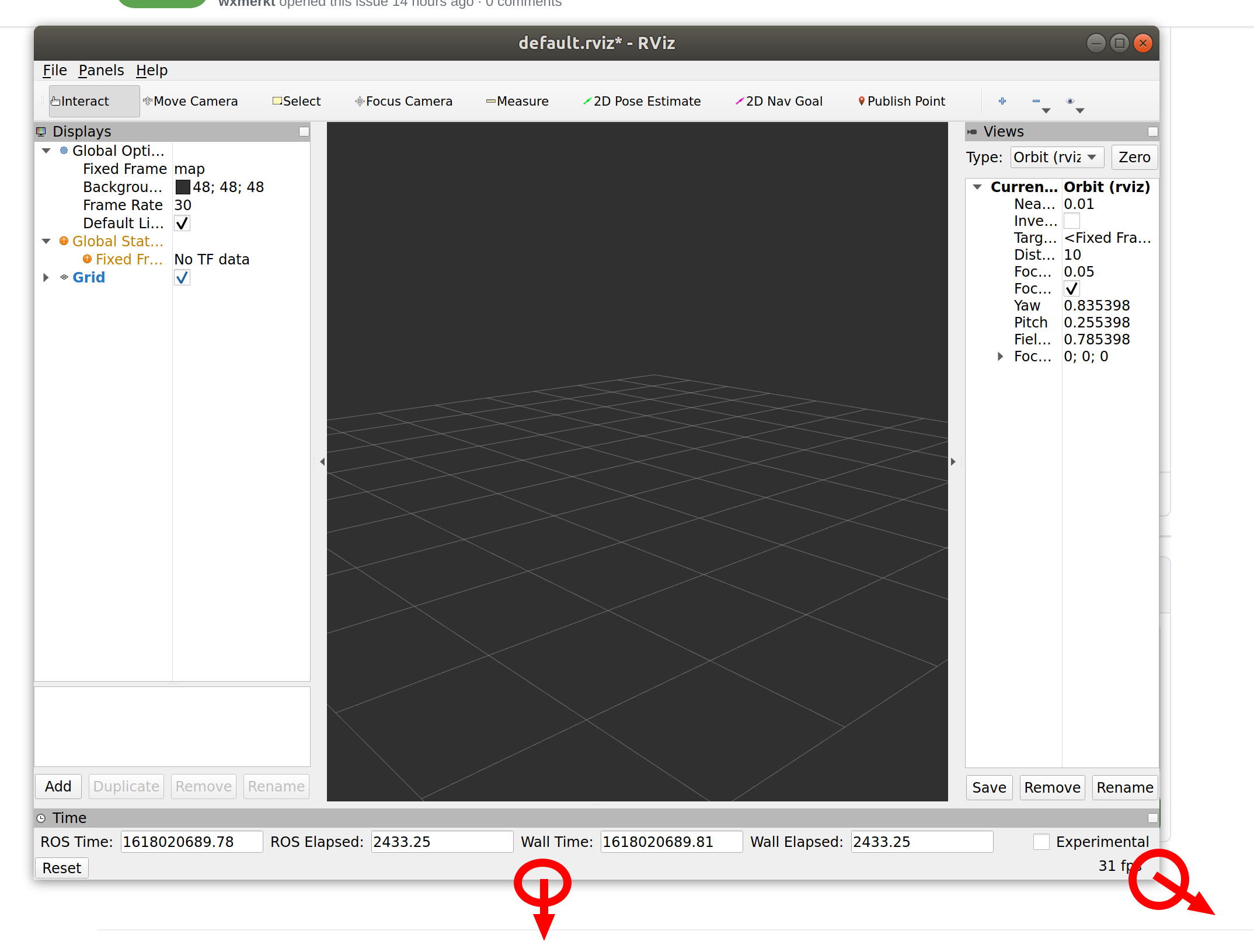1254x952 pixels.
Task: Click the ROS Elapsed field
Action: (442, 842)
